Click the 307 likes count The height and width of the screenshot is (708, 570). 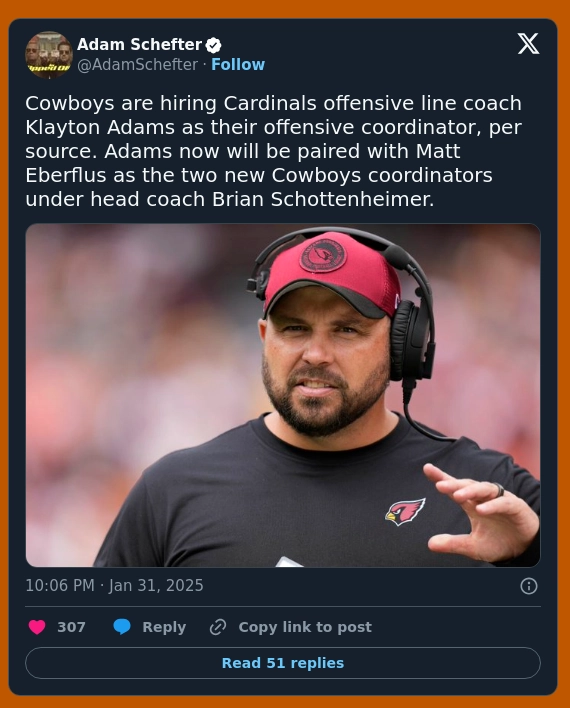71,627
